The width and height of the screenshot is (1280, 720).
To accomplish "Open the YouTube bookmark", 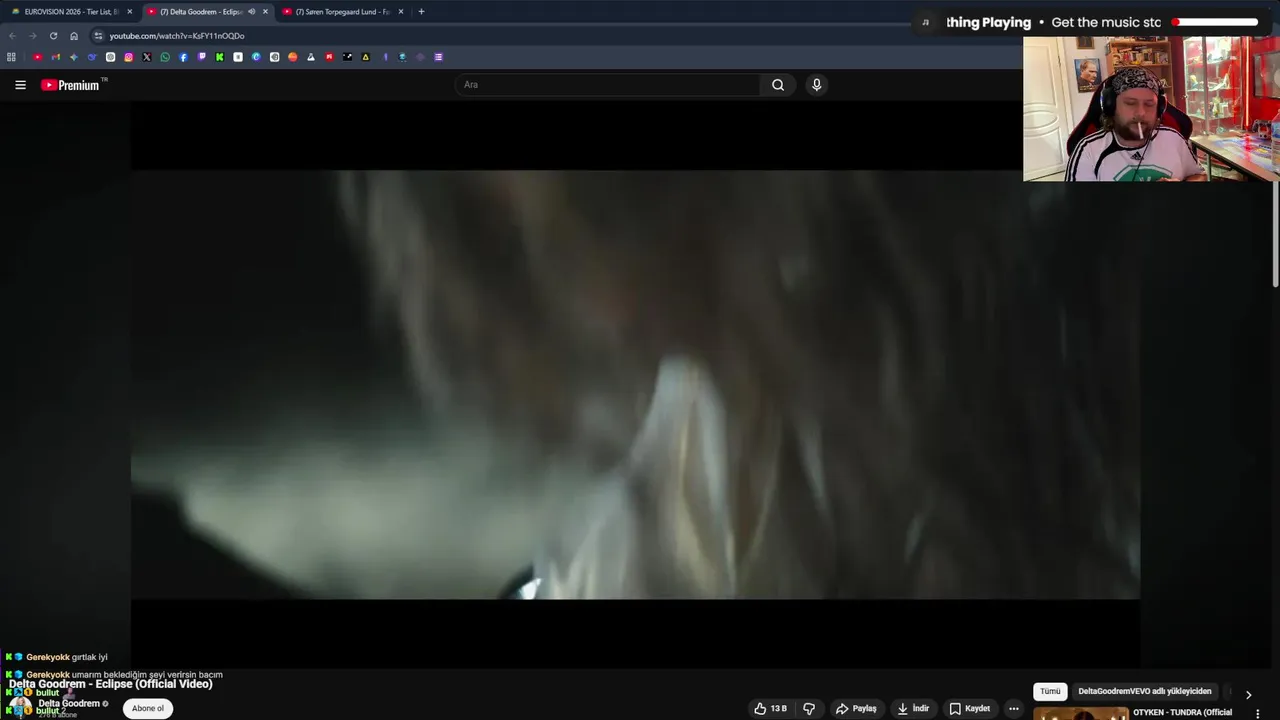I will 38,57.
